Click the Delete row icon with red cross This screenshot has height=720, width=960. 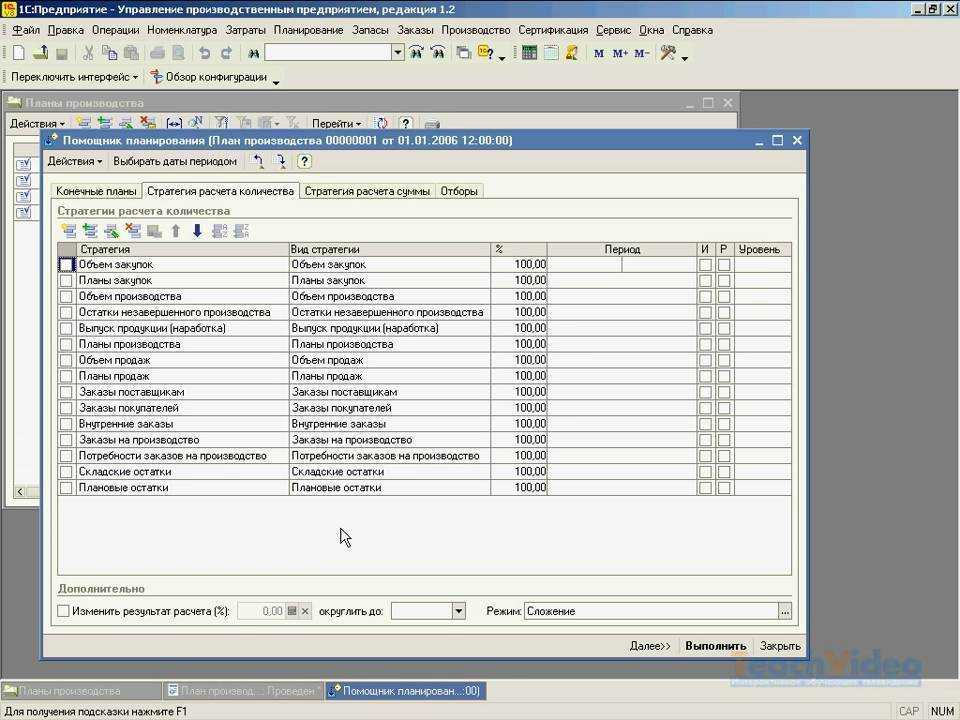(x=133, y=231)
